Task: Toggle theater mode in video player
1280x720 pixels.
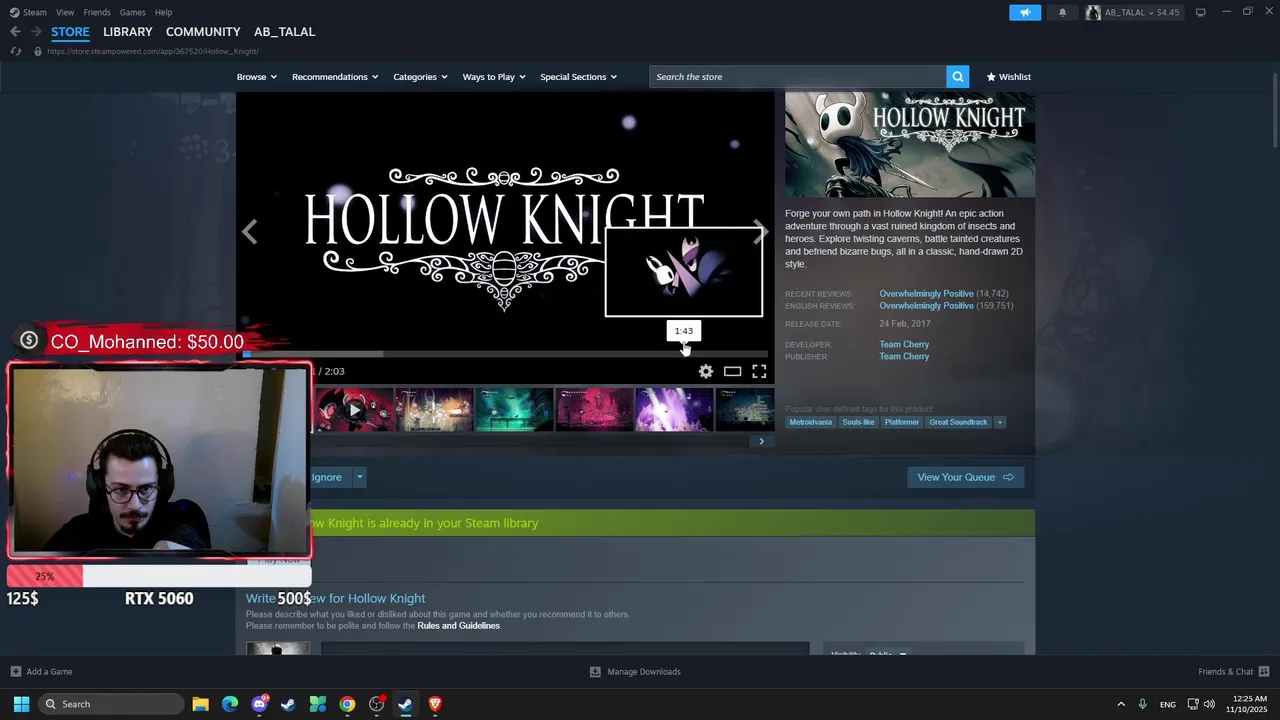Action: tap(732, 371)
